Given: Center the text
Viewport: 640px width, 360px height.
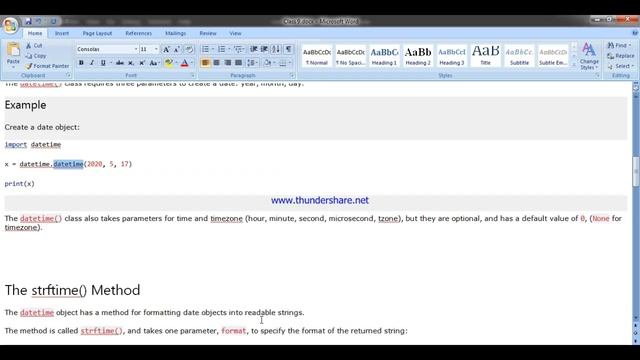Looking at the screenshot, I should click(216, 63).
